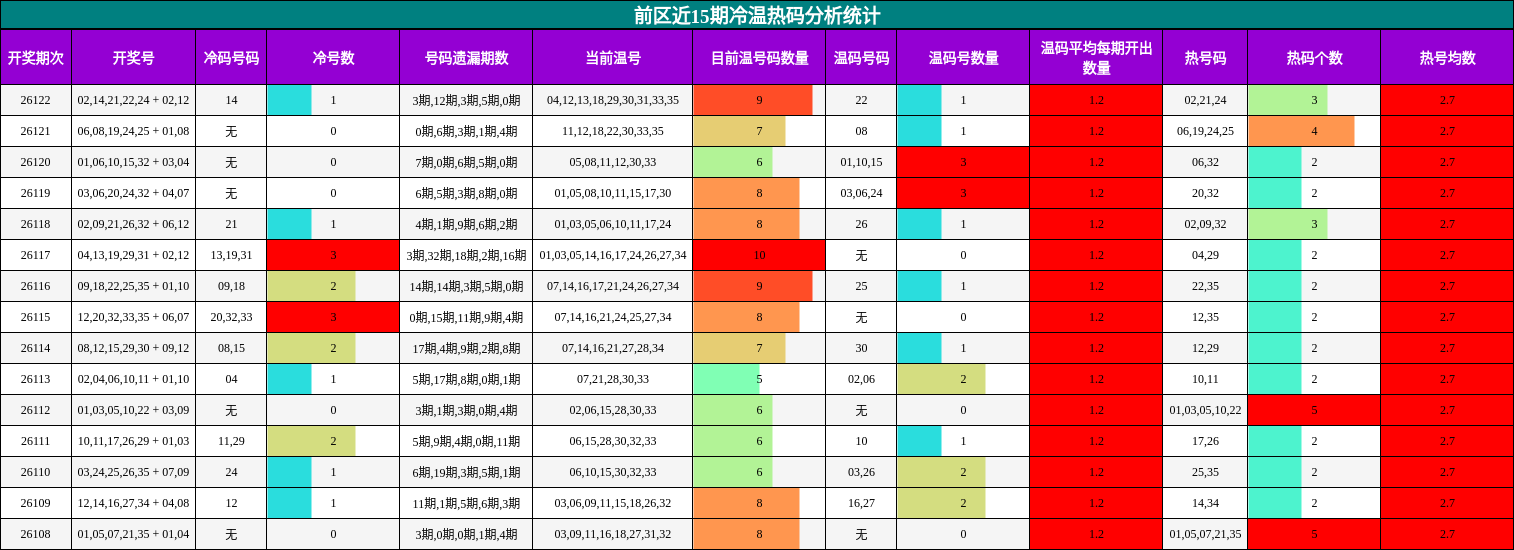Select issue number 26112
The image size is (1514, 550).
click(36, 410)
